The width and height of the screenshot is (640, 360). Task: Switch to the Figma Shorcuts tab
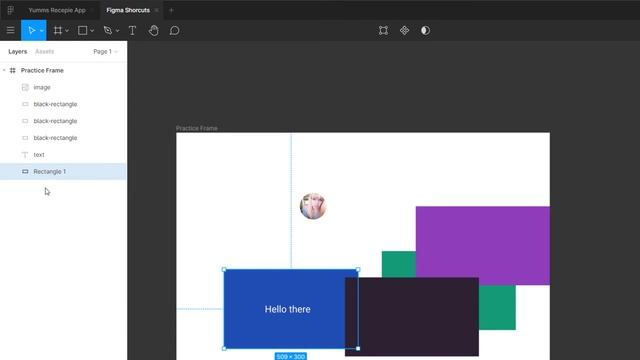pos(128,10)
